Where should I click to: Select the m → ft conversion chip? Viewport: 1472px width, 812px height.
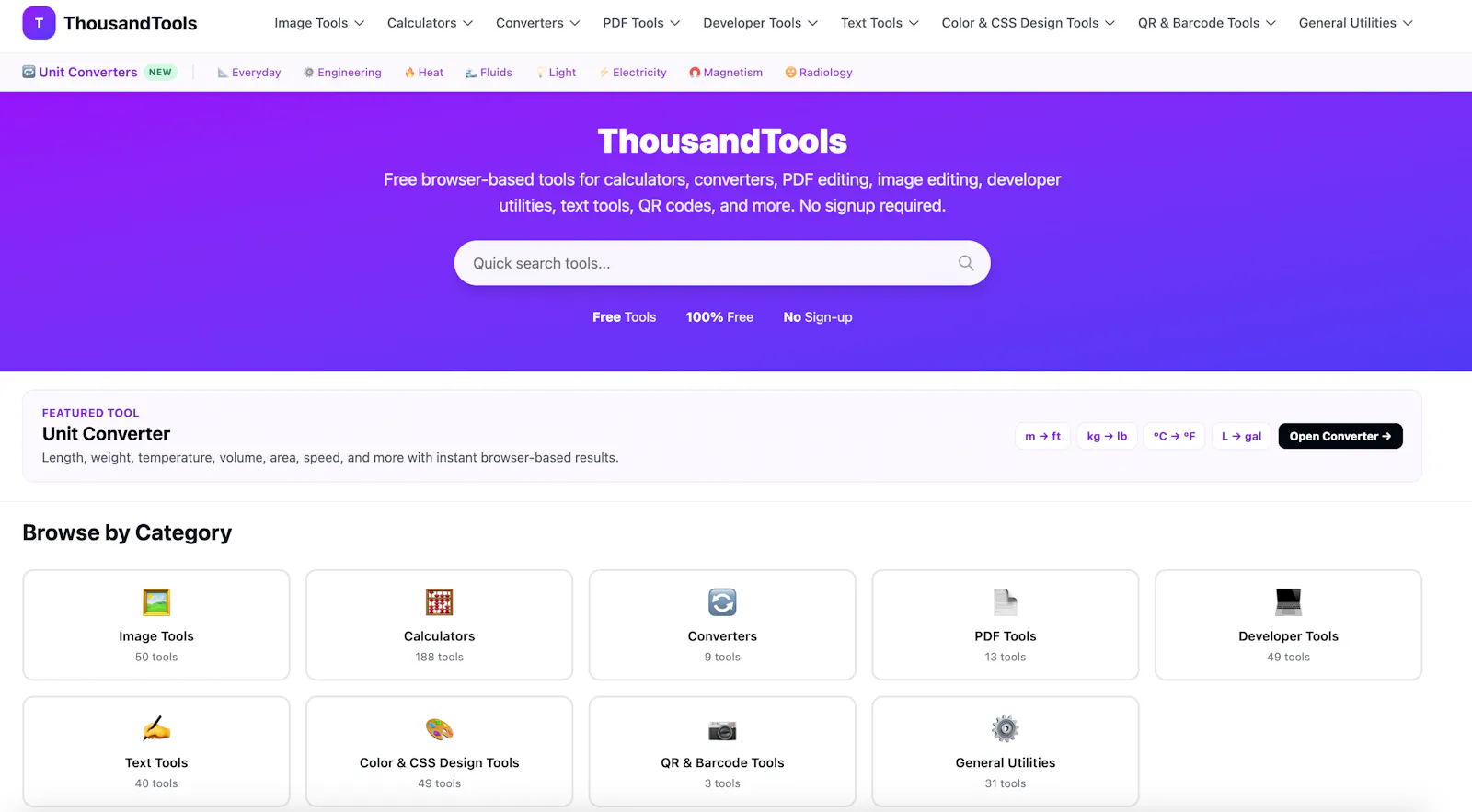1043,436
